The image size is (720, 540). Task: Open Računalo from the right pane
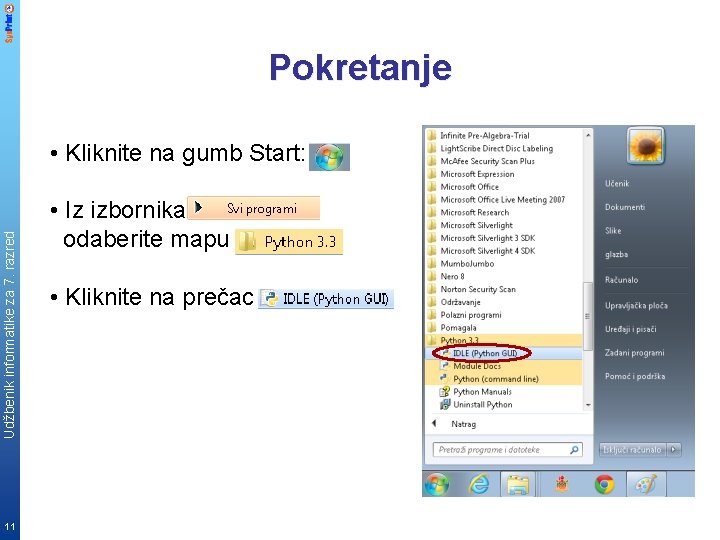(621, 280)
